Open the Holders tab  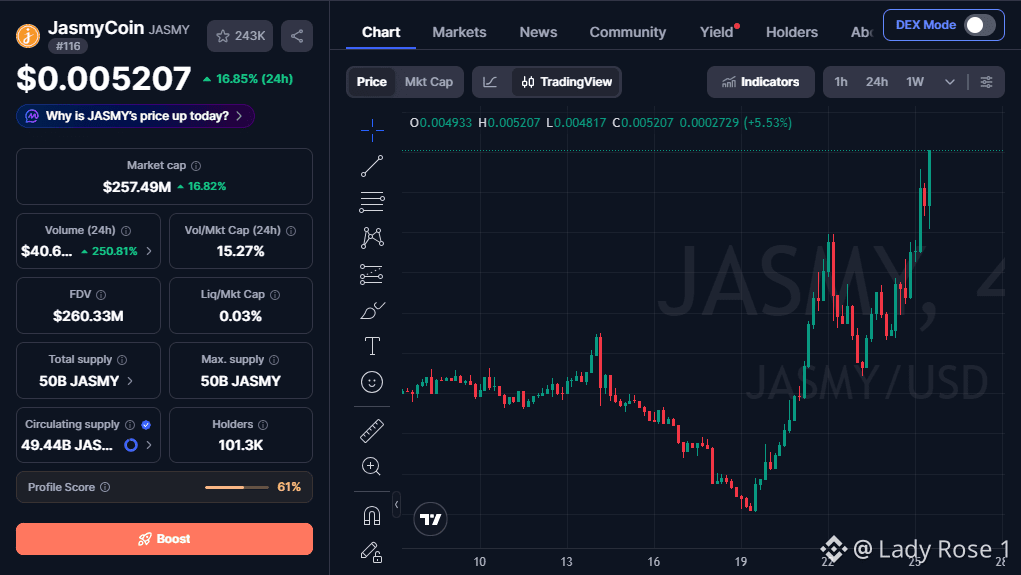tap(791, 32)
